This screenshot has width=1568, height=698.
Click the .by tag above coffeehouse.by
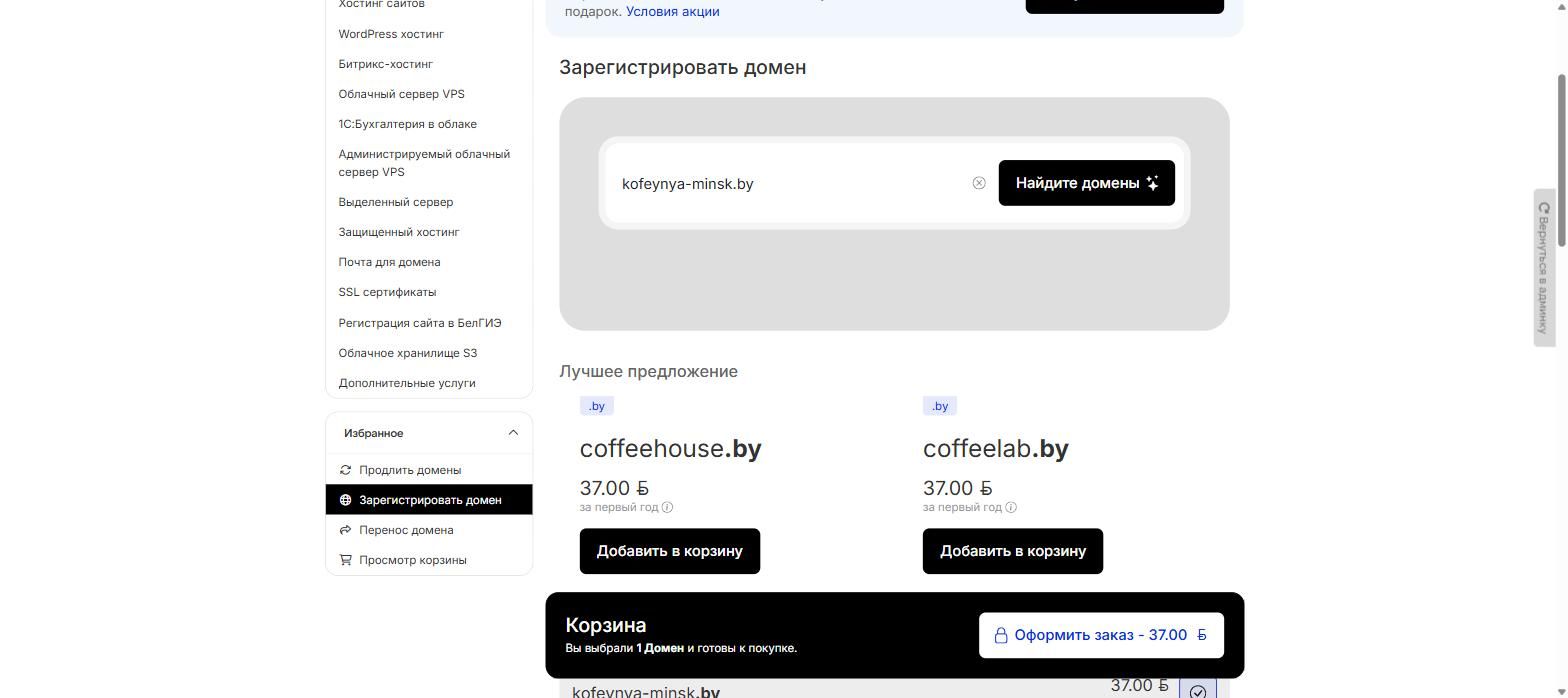pyautogui.click(x=597, y=406)
